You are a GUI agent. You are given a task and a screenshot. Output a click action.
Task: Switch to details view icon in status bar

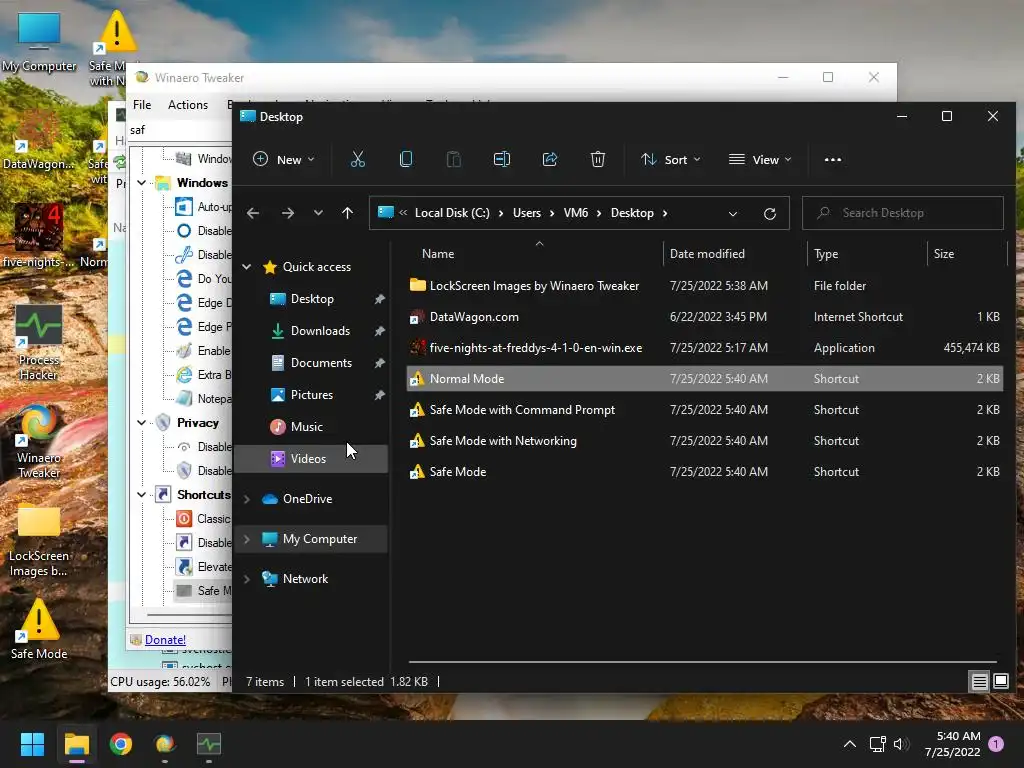point(979,682)
